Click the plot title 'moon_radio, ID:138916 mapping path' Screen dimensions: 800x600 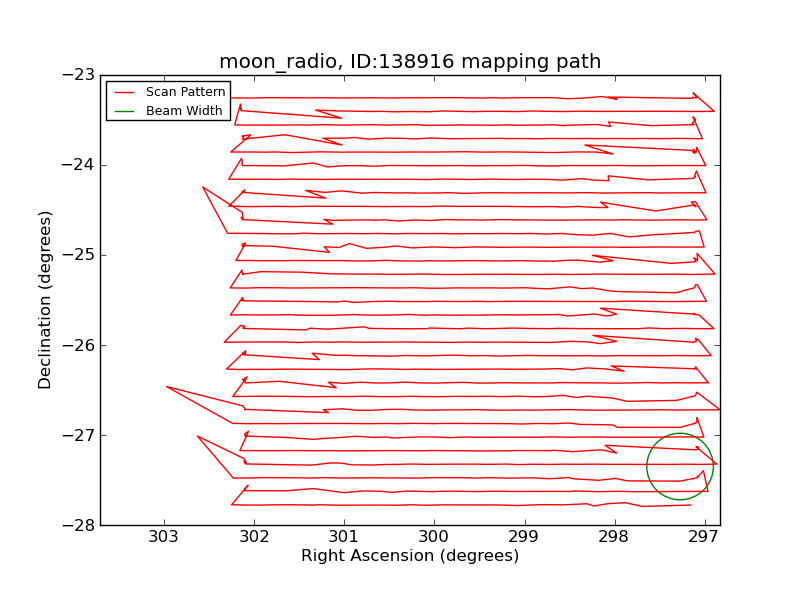pos(410,62)
